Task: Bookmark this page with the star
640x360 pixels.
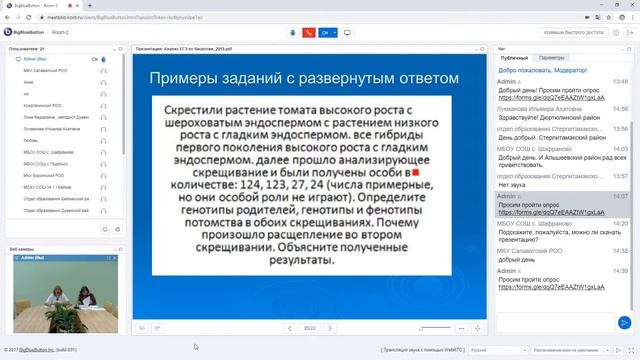Action: [609, 18]
